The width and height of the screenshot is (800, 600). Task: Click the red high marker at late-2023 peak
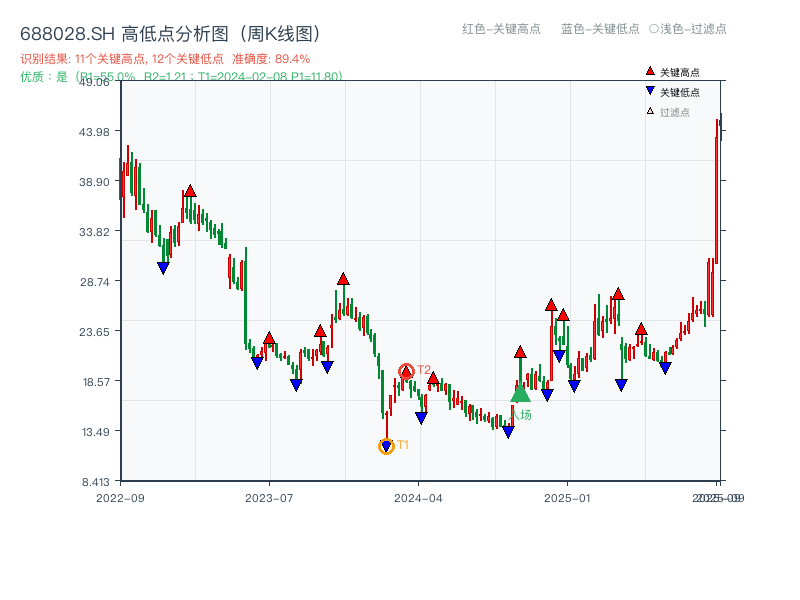(343, 279)
